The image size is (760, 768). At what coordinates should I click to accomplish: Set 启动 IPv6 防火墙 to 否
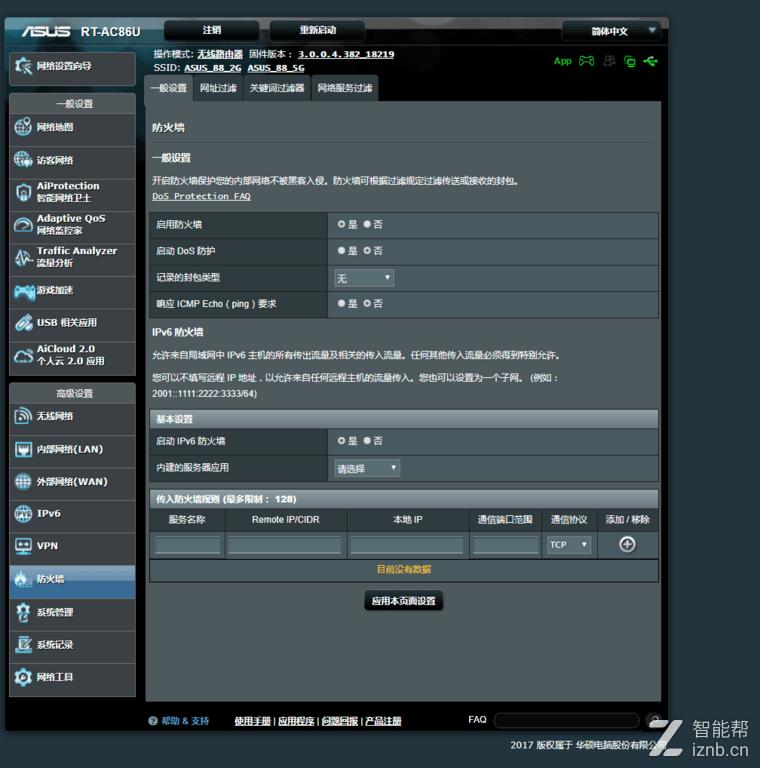tap(367, 441)
